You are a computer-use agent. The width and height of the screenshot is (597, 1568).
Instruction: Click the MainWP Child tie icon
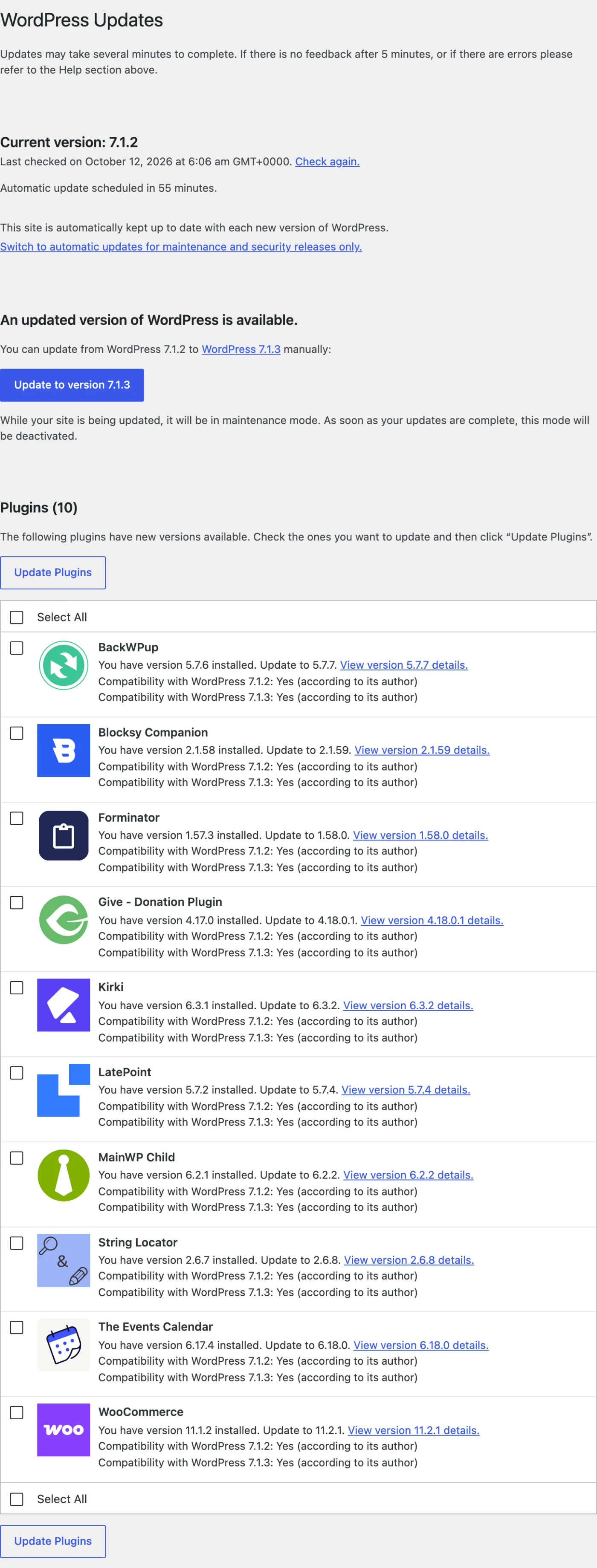coord(64,1175)
